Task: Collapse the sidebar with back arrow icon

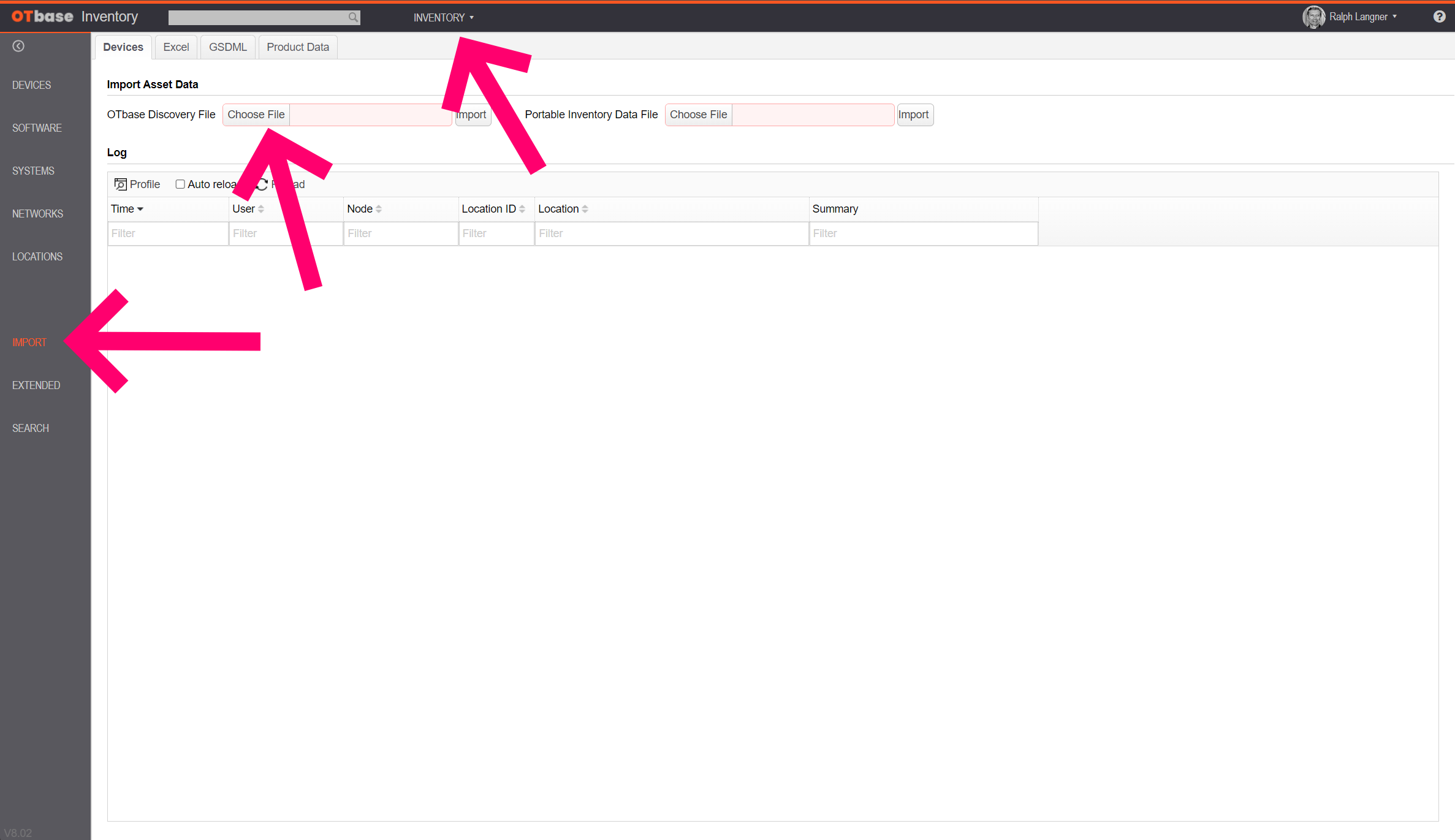Action: coord(18,46)
